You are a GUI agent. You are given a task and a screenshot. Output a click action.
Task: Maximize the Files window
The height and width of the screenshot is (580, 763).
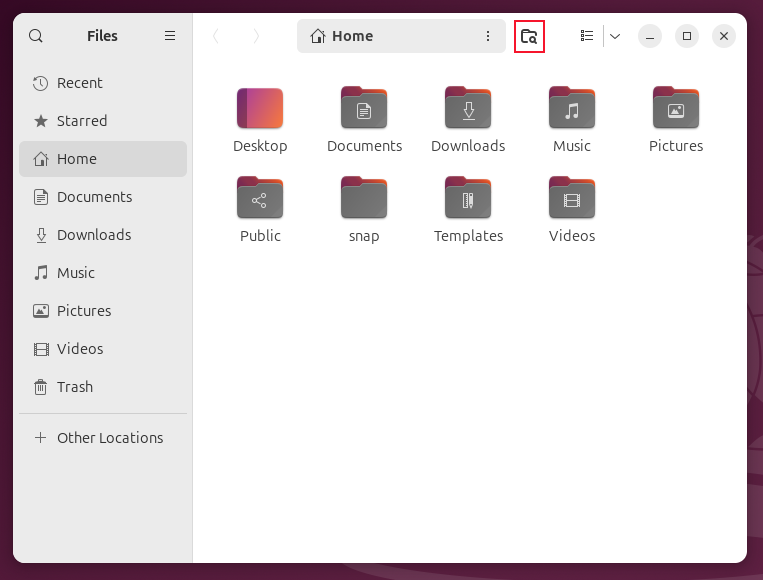[687, 36]
